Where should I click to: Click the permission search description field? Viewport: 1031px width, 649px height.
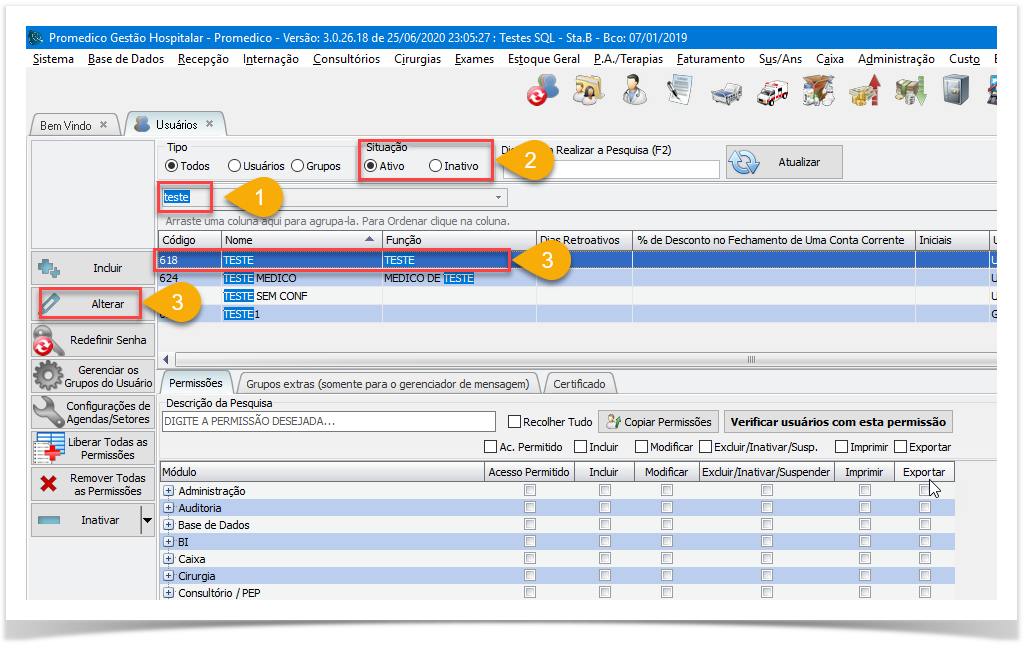328,422
